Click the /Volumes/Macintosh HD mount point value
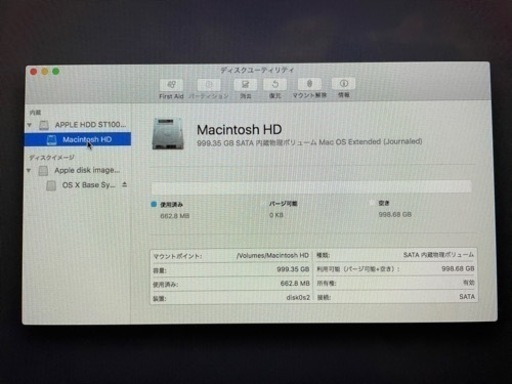Screen dimensions: 512x384 pyautogui.click(x=273, y=256)
